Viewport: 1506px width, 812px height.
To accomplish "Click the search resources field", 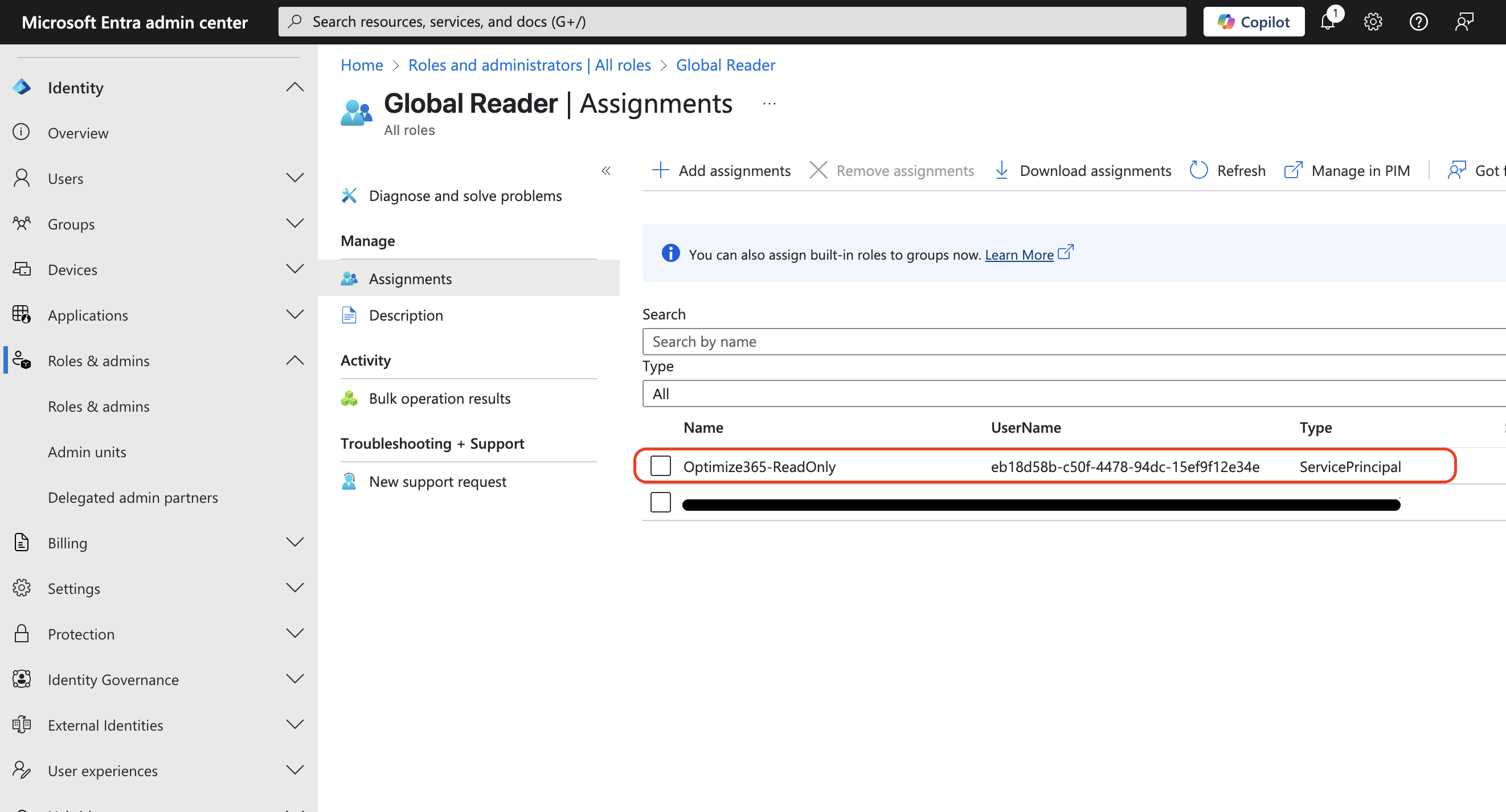I will (732, 22).
